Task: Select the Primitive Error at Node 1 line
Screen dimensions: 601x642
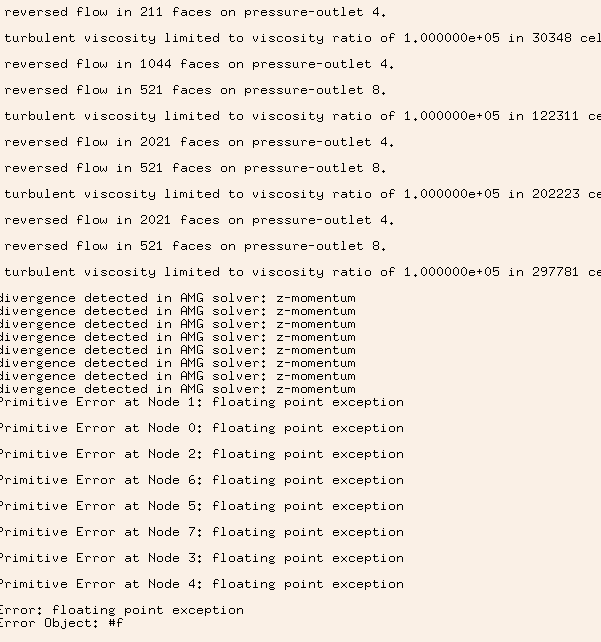Action: [x=201, y=402]
